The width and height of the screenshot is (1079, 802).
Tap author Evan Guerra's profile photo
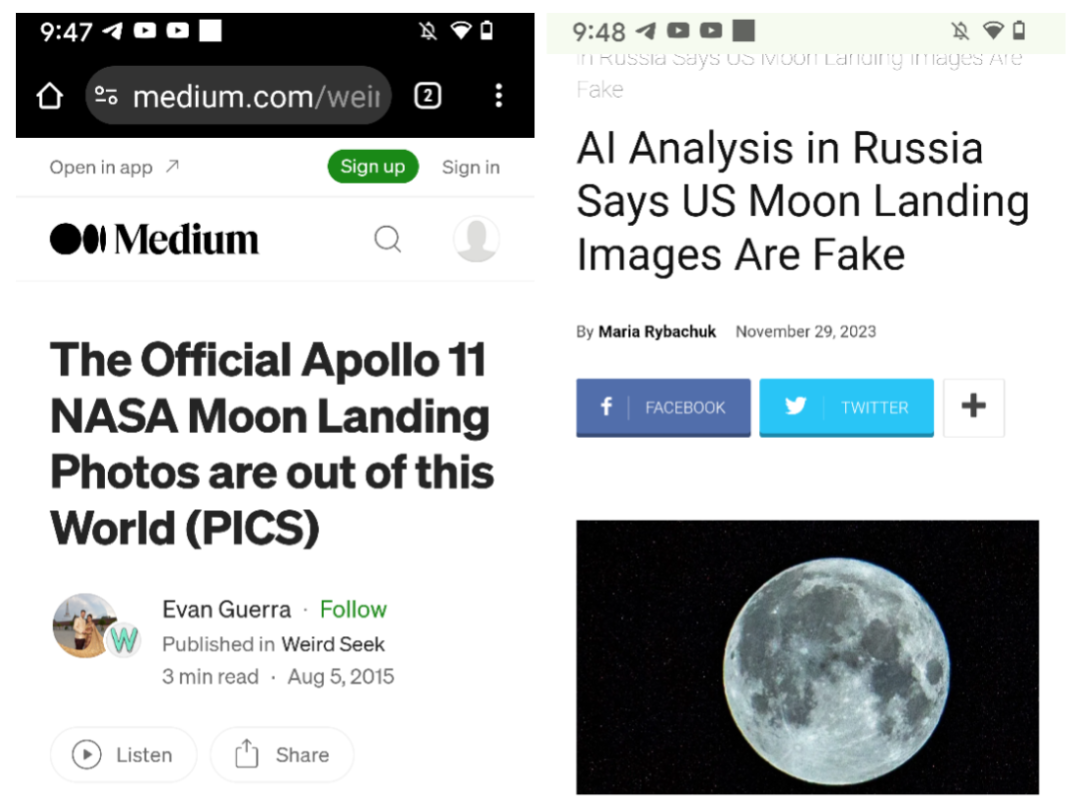84,625
